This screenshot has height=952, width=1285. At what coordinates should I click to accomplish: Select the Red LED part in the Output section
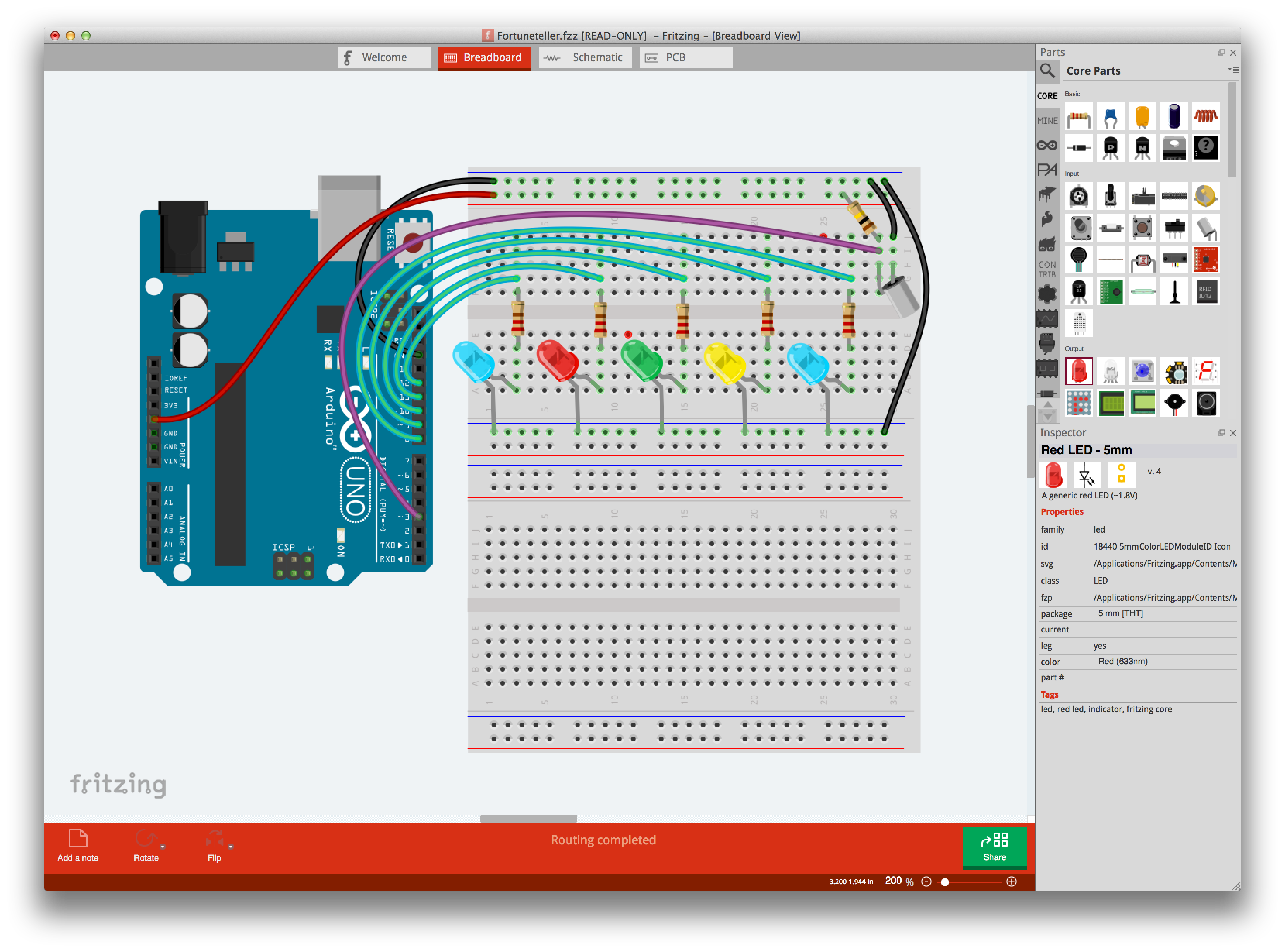tap(1079, 371)
